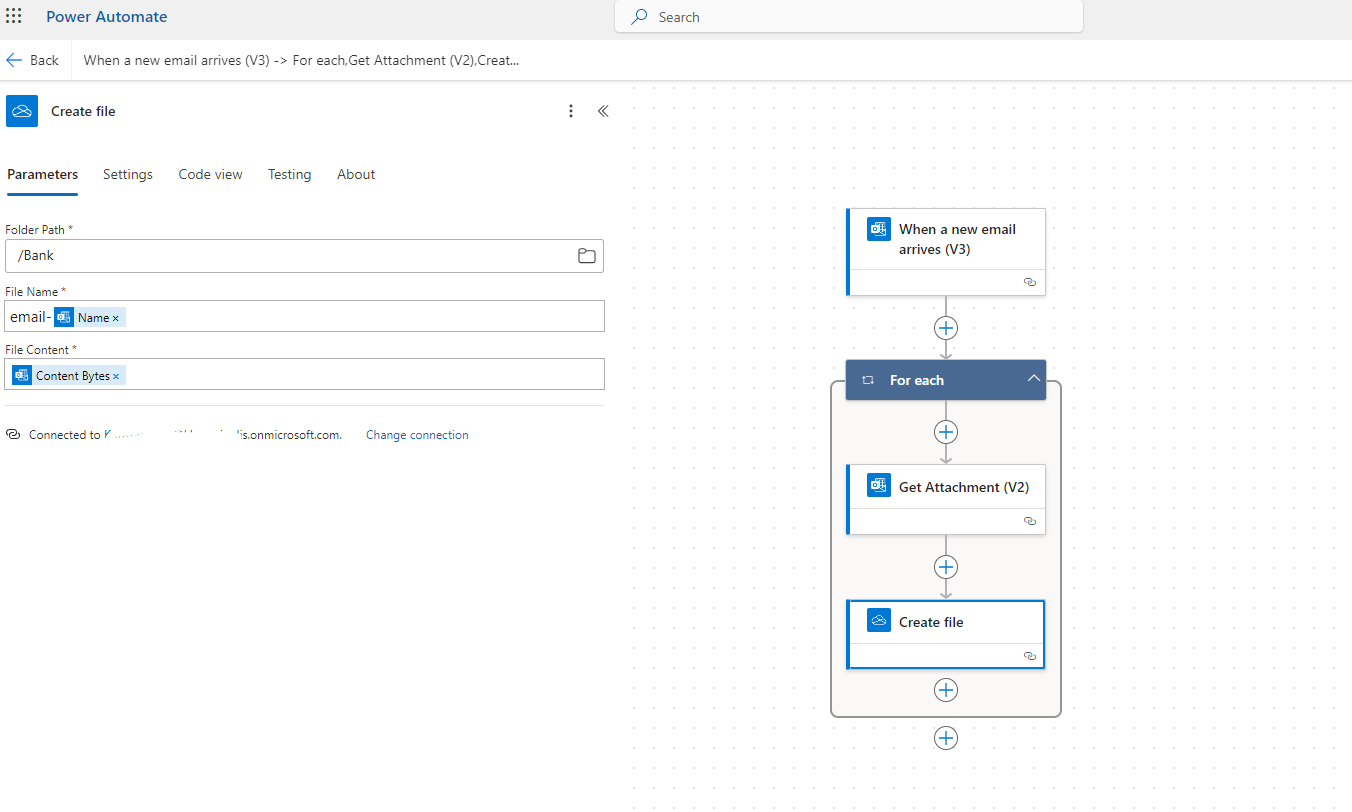The image size is (1352, 812).
Task: Switch to the Settings tab
Action: pos(128,174)
